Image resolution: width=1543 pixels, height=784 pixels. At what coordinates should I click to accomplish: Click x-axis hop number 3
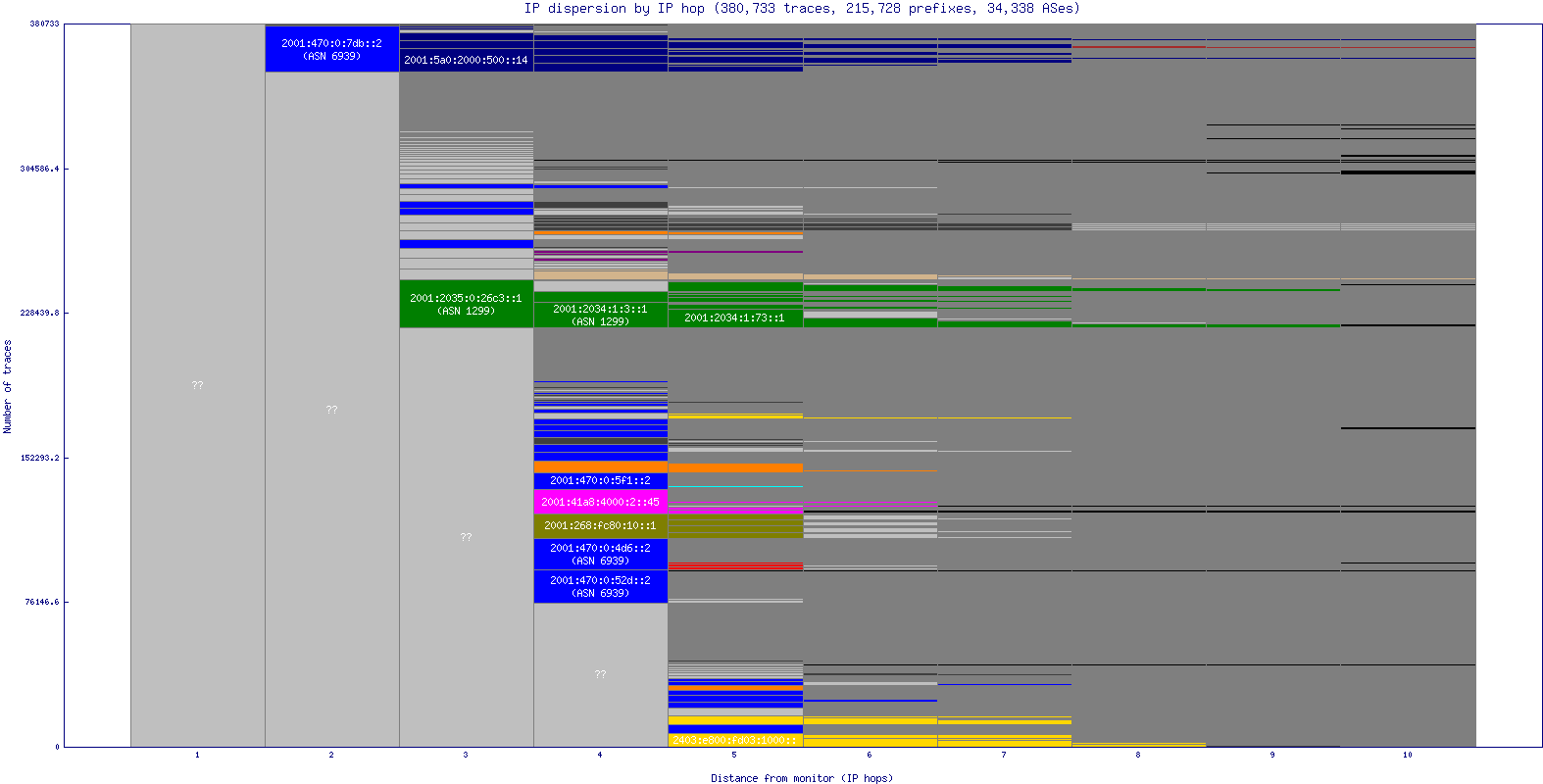pyautogui.click(x=466, y=755)
